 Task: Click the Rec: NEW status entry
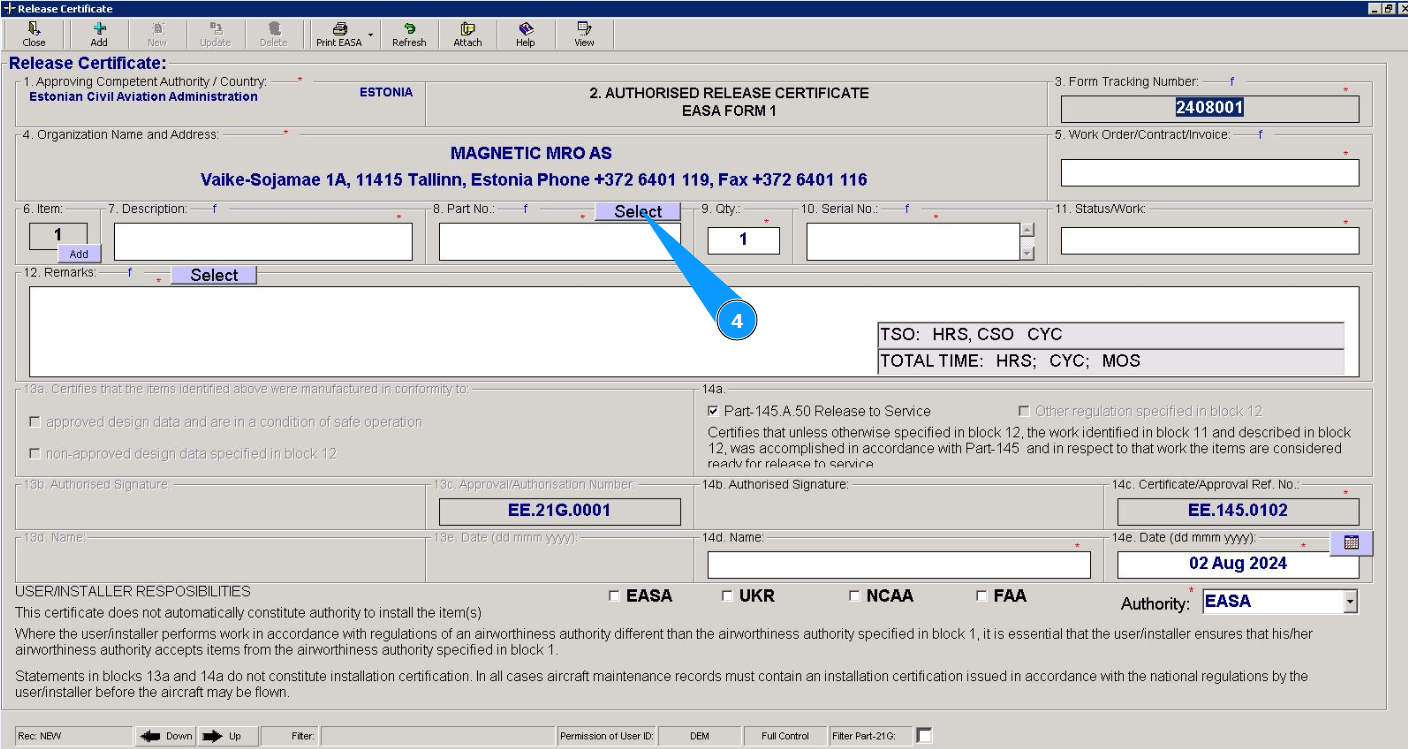[x=73, y=736]
